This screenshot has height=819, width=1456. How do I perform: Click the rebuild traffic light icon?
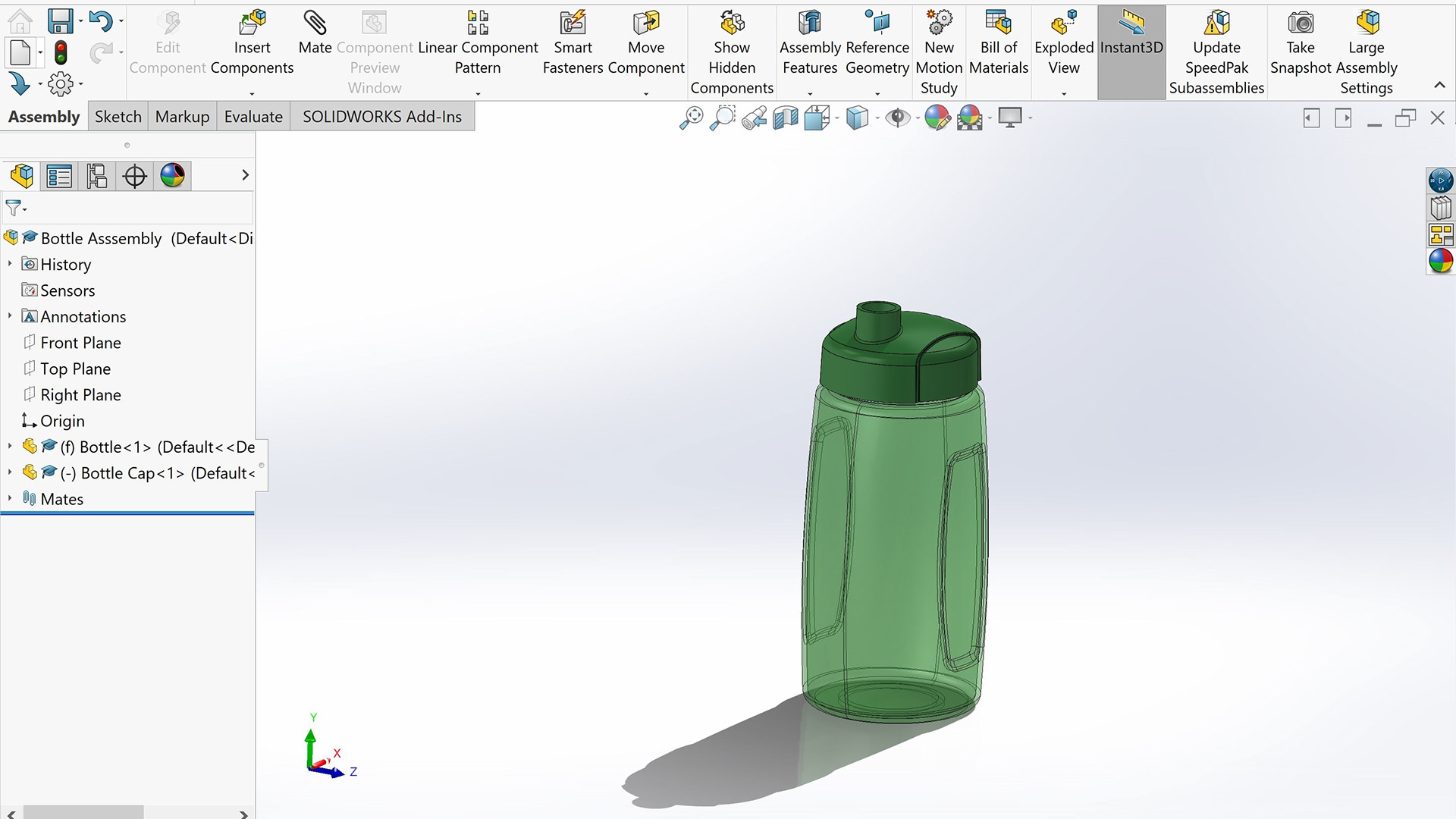pos(61,53)
